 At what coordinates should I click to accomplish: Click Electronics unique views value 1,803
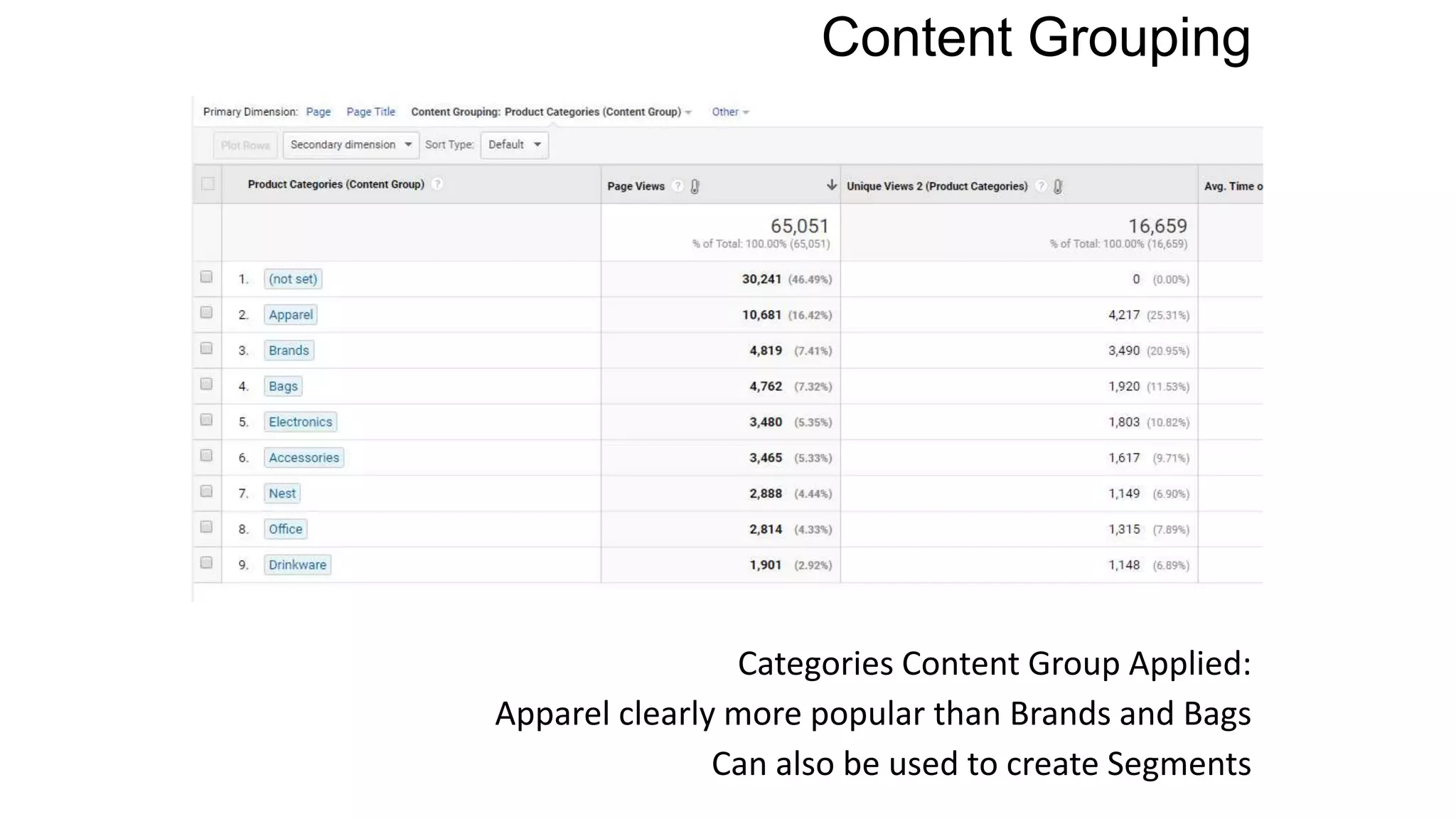(1124, 422)
